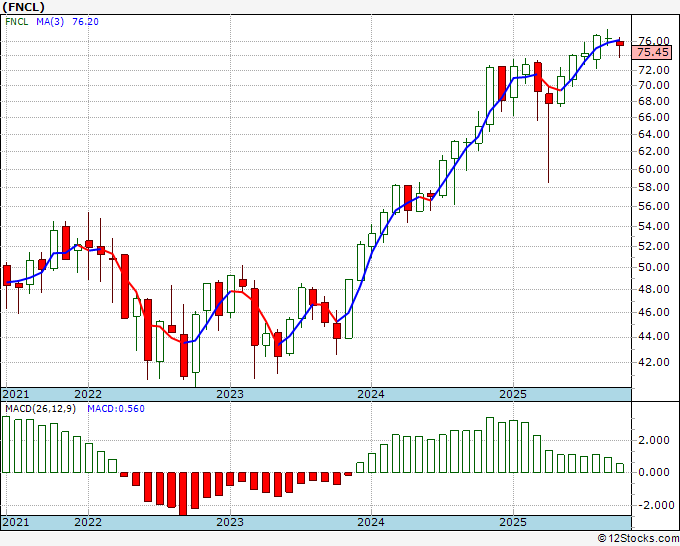This screenshot has height=546, width=680.
Task: Click 2022 on the MACD panel timeline
Action: [88, 522]
